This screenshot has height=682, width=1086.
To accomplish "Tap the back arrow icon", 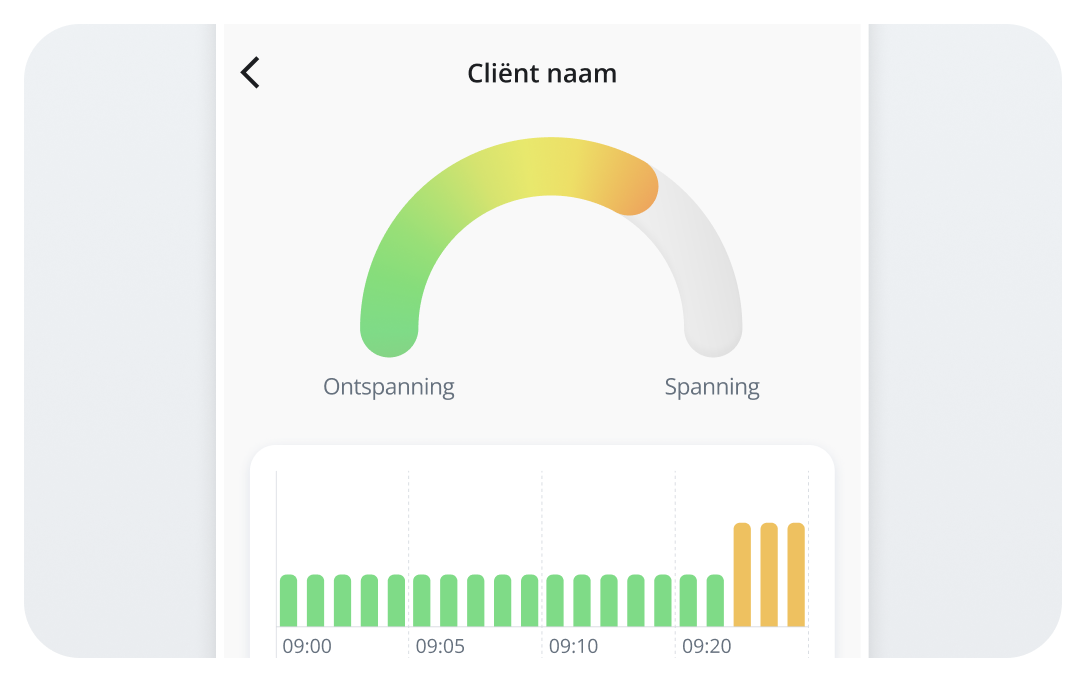I will pyautogui.click(x=250, y=73).
